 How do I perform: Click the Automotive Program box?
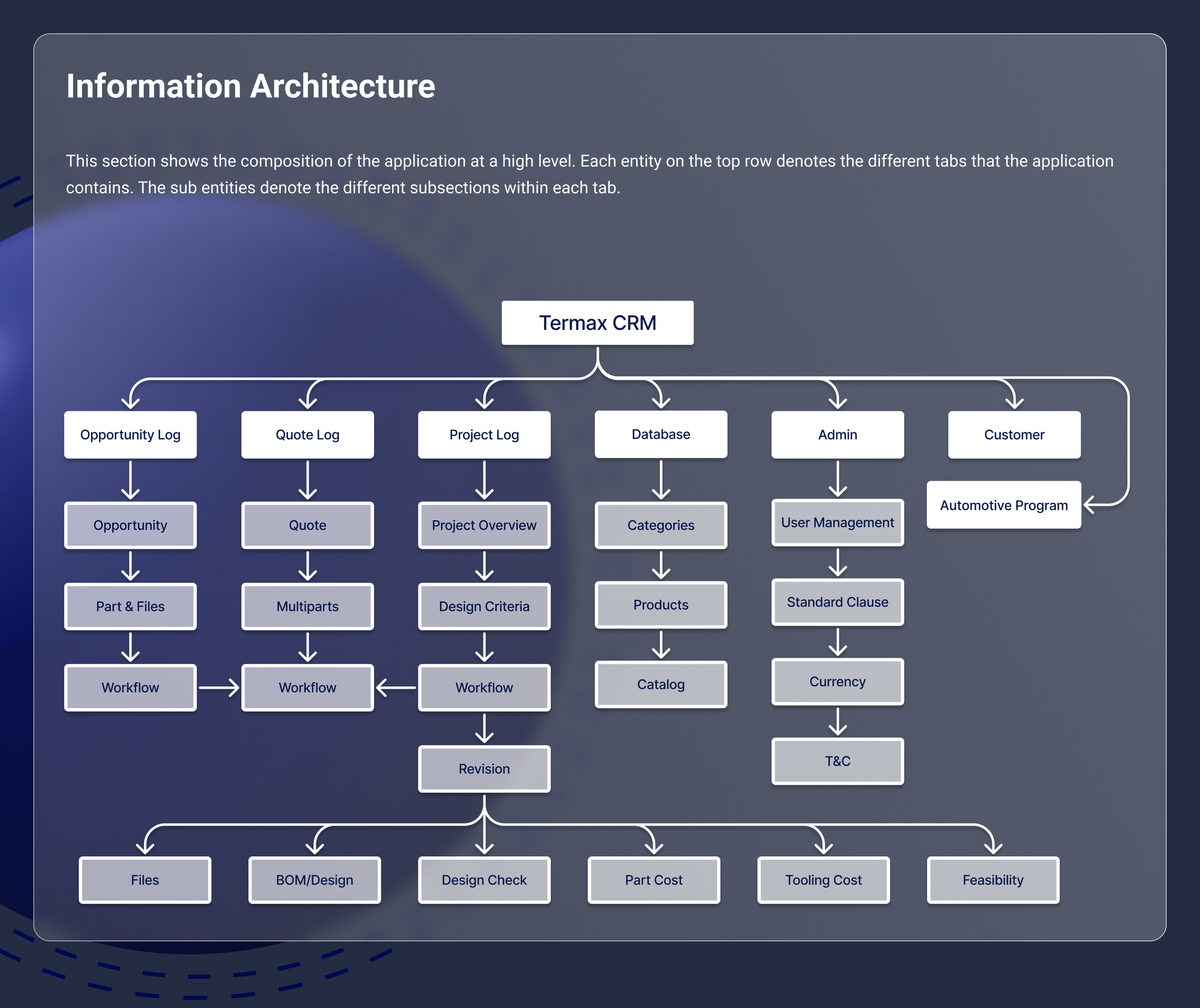point(1004,505)
